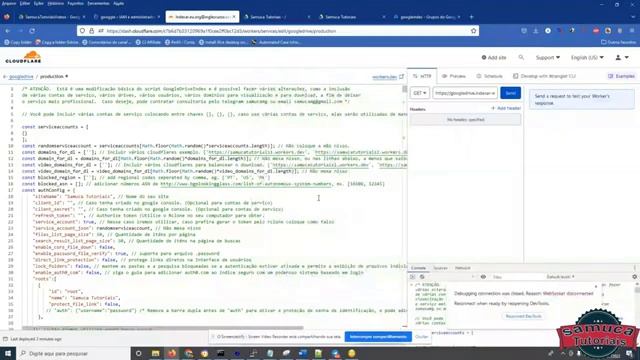Image resolution: width=640 pixels, height=360 pixels.
Task: Open the GET method dropdown
Action: point(420,93)
